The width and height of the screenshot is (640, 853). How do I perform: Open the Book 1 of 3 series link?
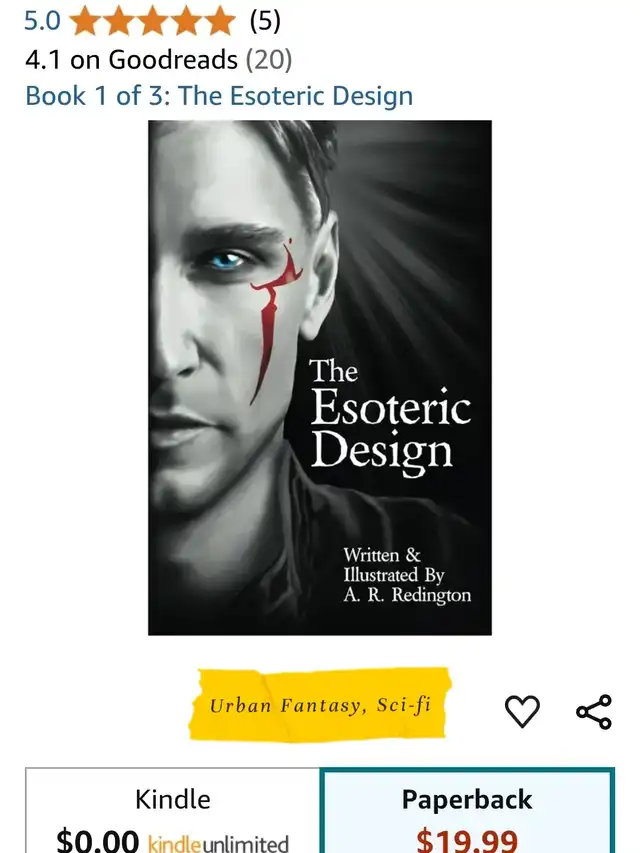(x=219, y=96)
